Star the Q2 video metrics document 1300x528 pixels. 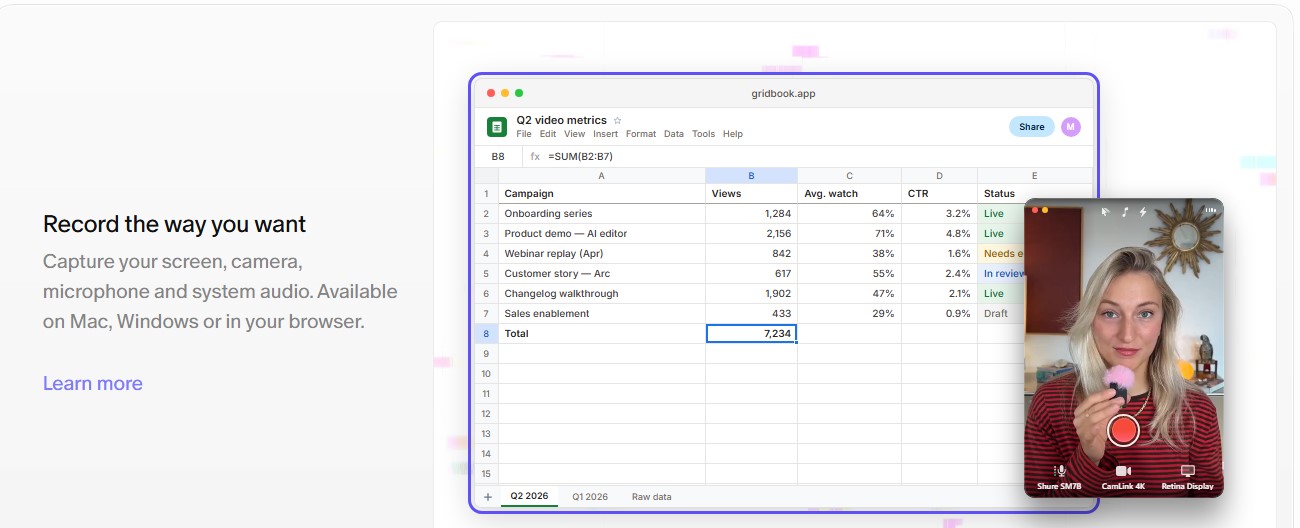pos(617,121)
